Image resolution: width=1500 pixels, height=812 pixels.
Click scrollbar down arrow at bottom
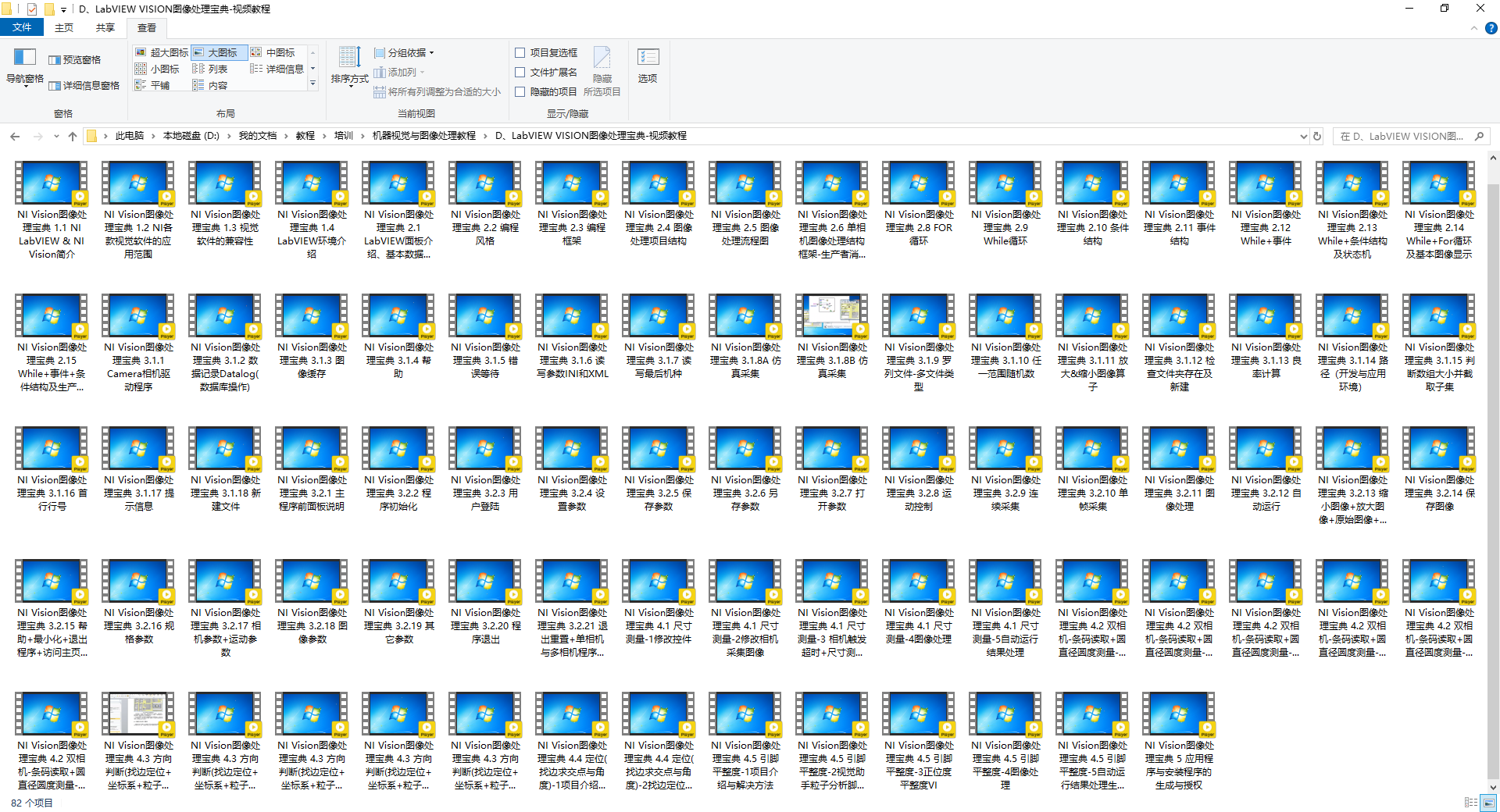[x=1493, y=787]
